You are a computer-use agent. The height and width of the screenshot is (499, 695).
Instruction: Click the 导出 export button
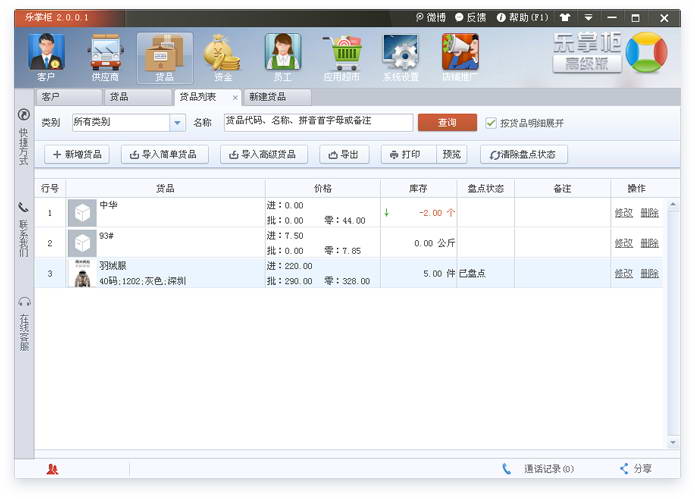(x=344, y=155)
